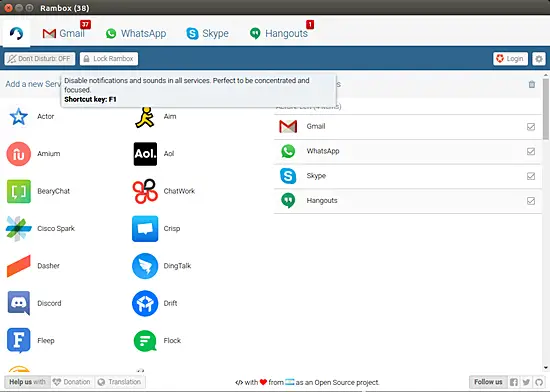Click the Dasher service icon
The image size is (550, 392).
click(19, 266)
